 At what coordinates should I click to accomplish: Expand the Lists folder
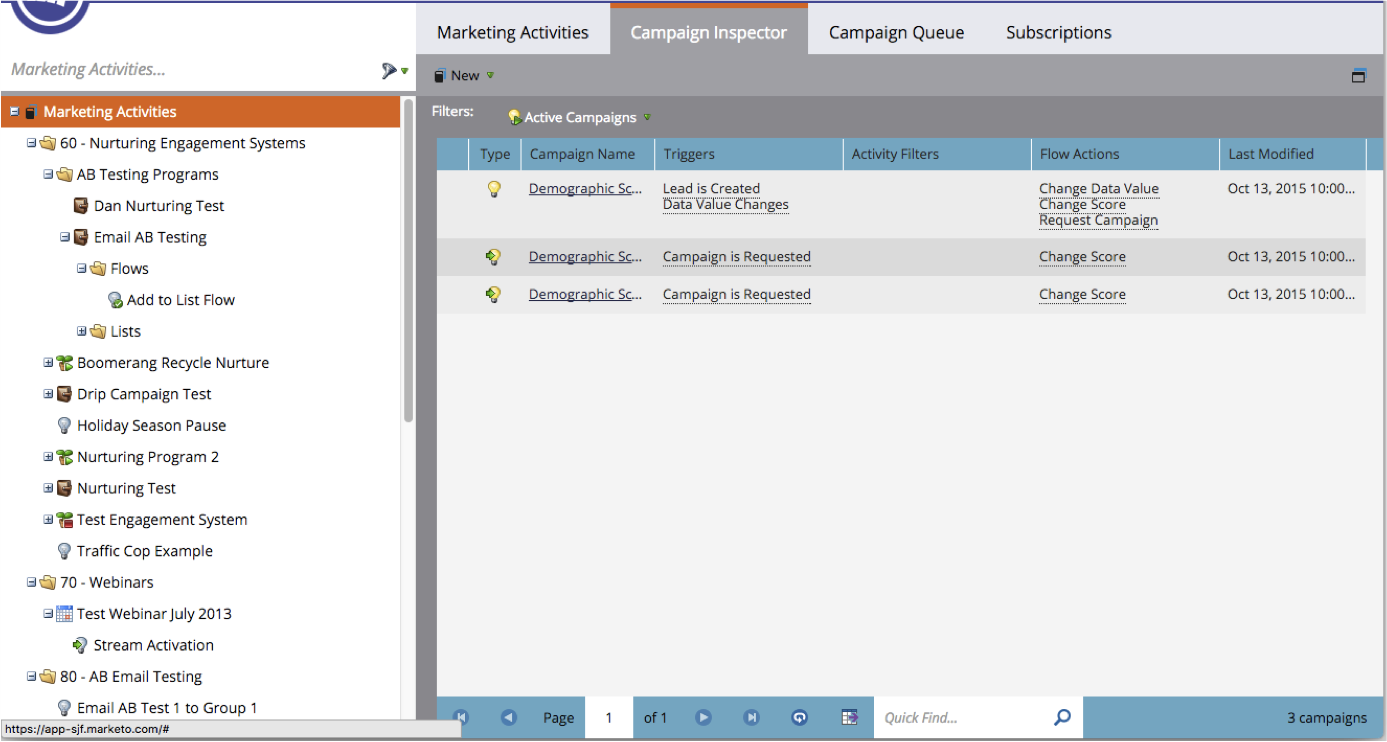(x=82, y=331)
